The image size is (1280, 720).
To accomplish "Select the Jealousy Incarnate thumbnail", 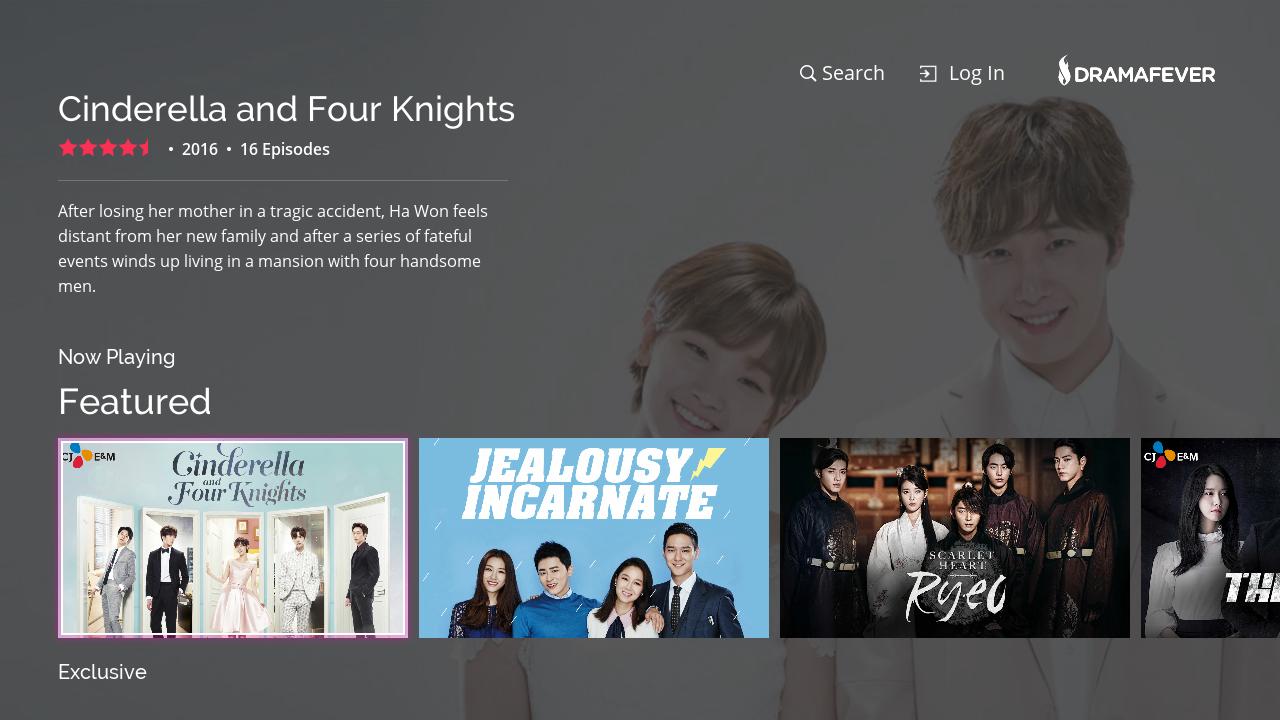I will click(594, 538).
